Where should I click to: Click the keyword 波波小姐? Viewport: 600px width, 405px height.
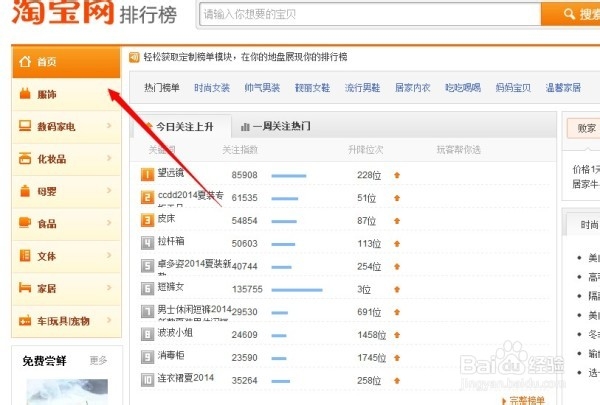pyautogui.click(x=175, y=332)
